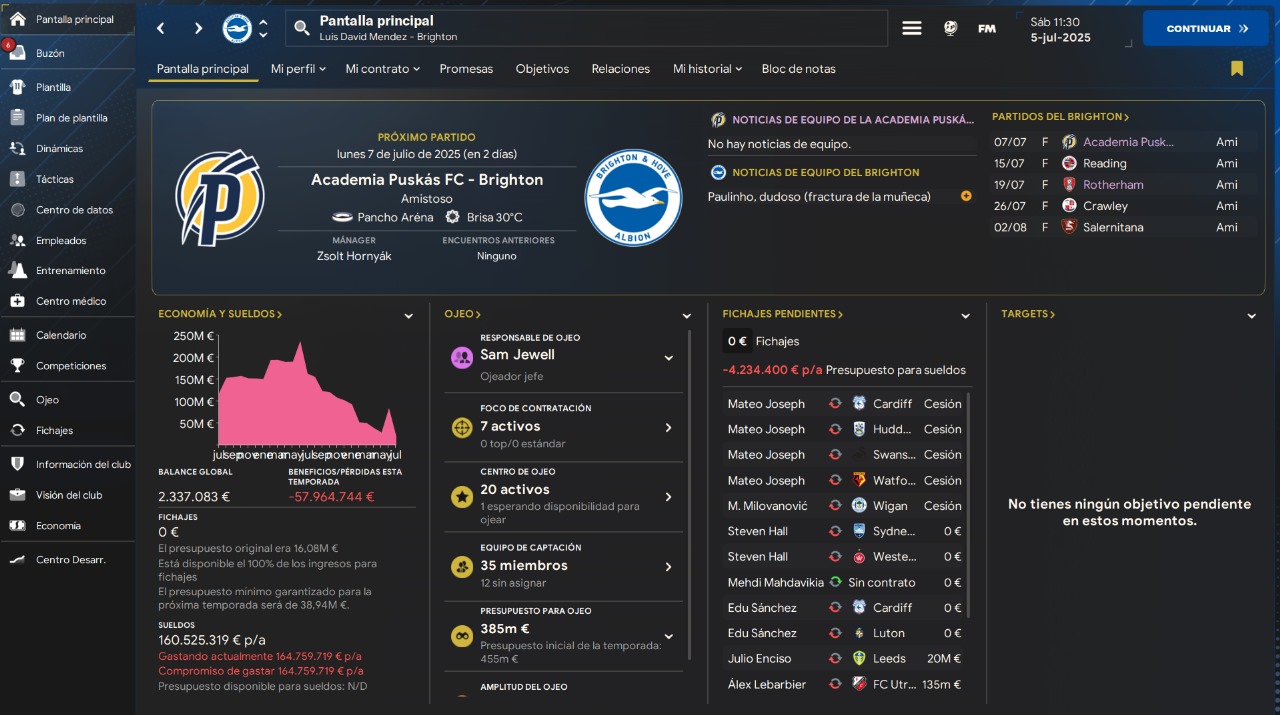Expand Presupuesto para ojeo 385m chevron
Screen dimensions: 1280x715
pos(669,636)
